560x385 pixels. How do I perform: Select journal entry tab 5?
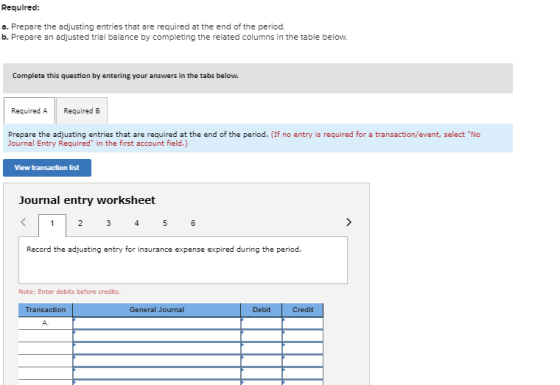pos(165,223)
